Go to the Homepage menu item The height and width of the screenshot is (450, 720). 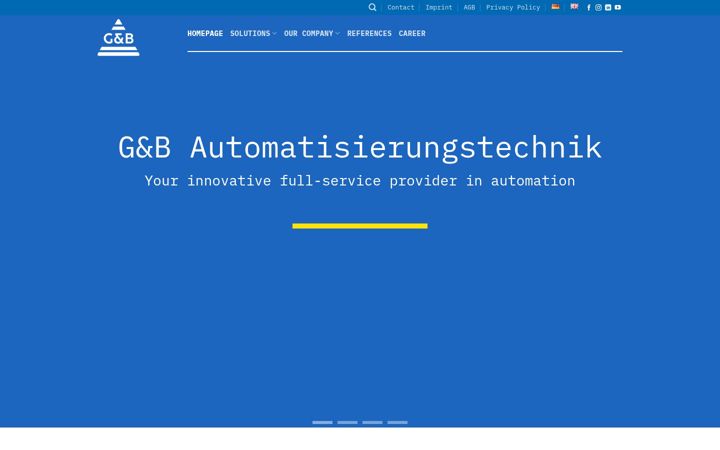[x=205, y=34]
